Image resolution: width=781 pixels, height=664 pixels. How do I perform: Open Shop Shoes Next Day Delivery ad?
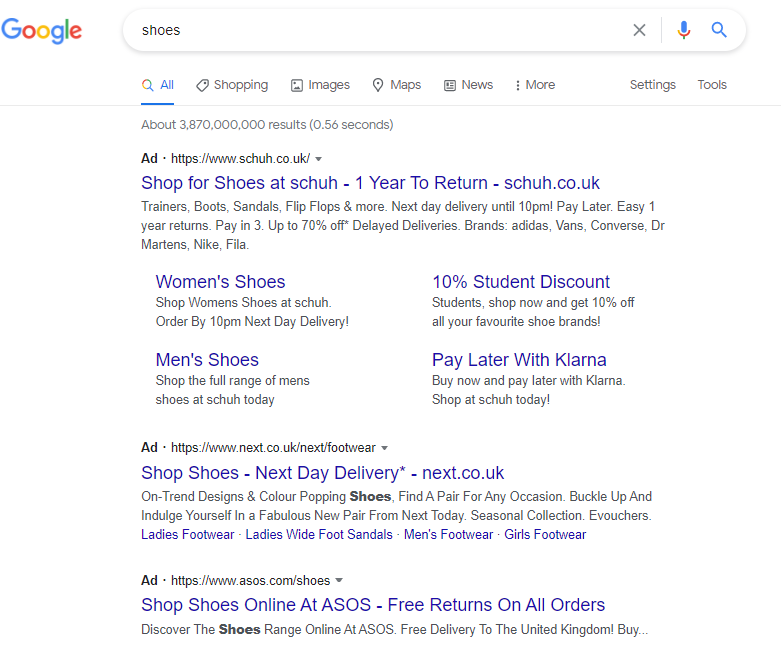(x=322, y=473)
